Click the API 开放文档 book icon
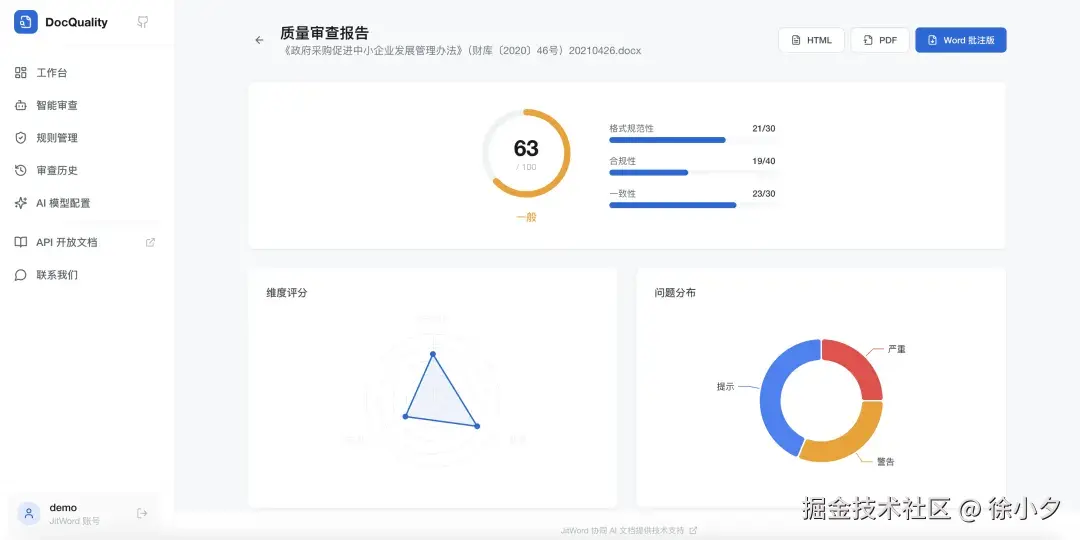The width and height of the screenshot is (1080, 540). 21,242
